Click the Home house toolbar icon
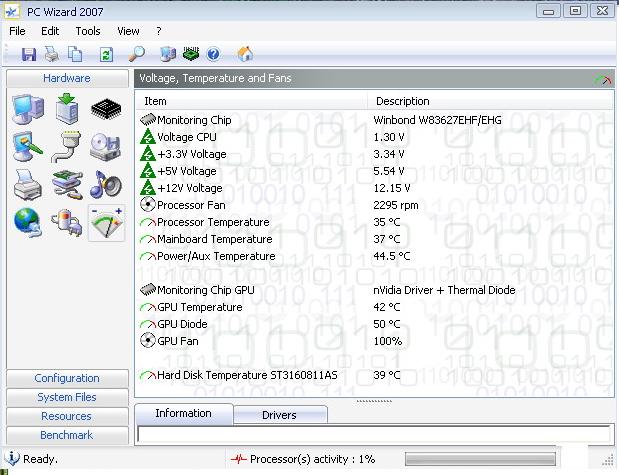This screenshot has height=475, width=619. [x=245, y=54]
